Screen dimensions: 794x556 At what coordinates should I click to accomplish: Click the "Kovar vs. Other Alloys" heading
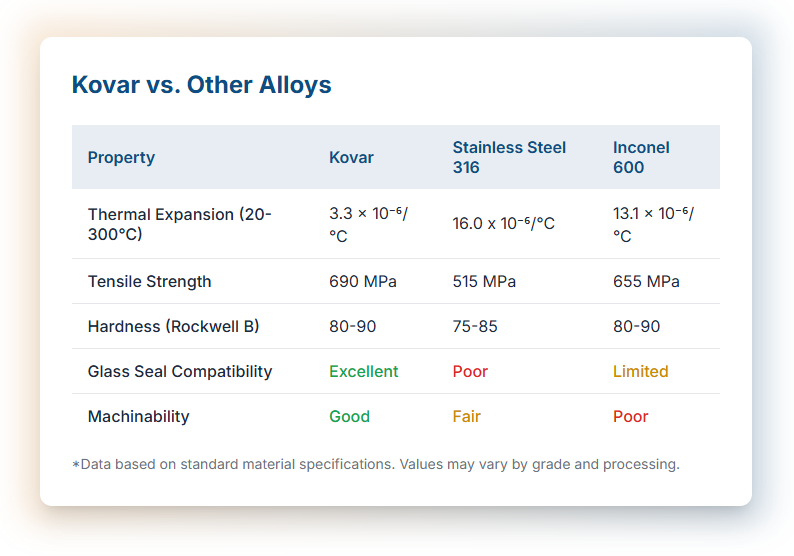pyautogui.click(x=201, y=85)
